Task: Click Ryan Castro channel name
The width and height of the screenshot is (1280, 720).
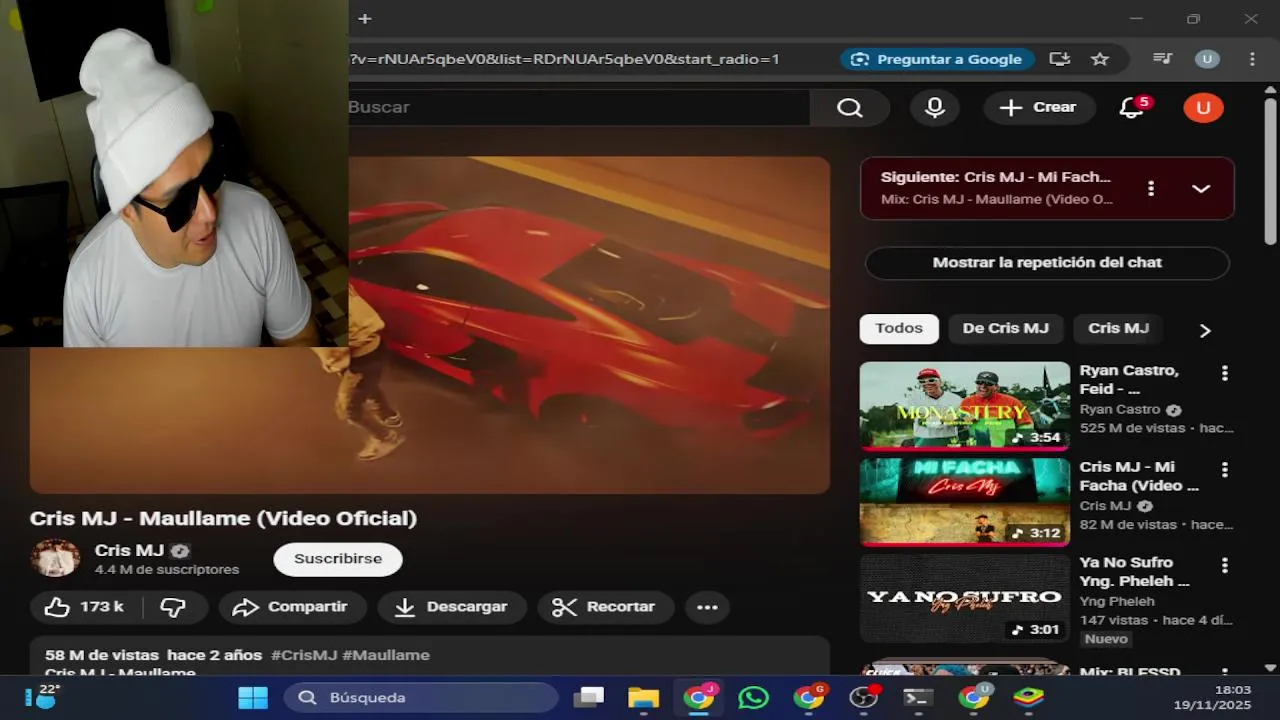Action: tap(1120, 410)
